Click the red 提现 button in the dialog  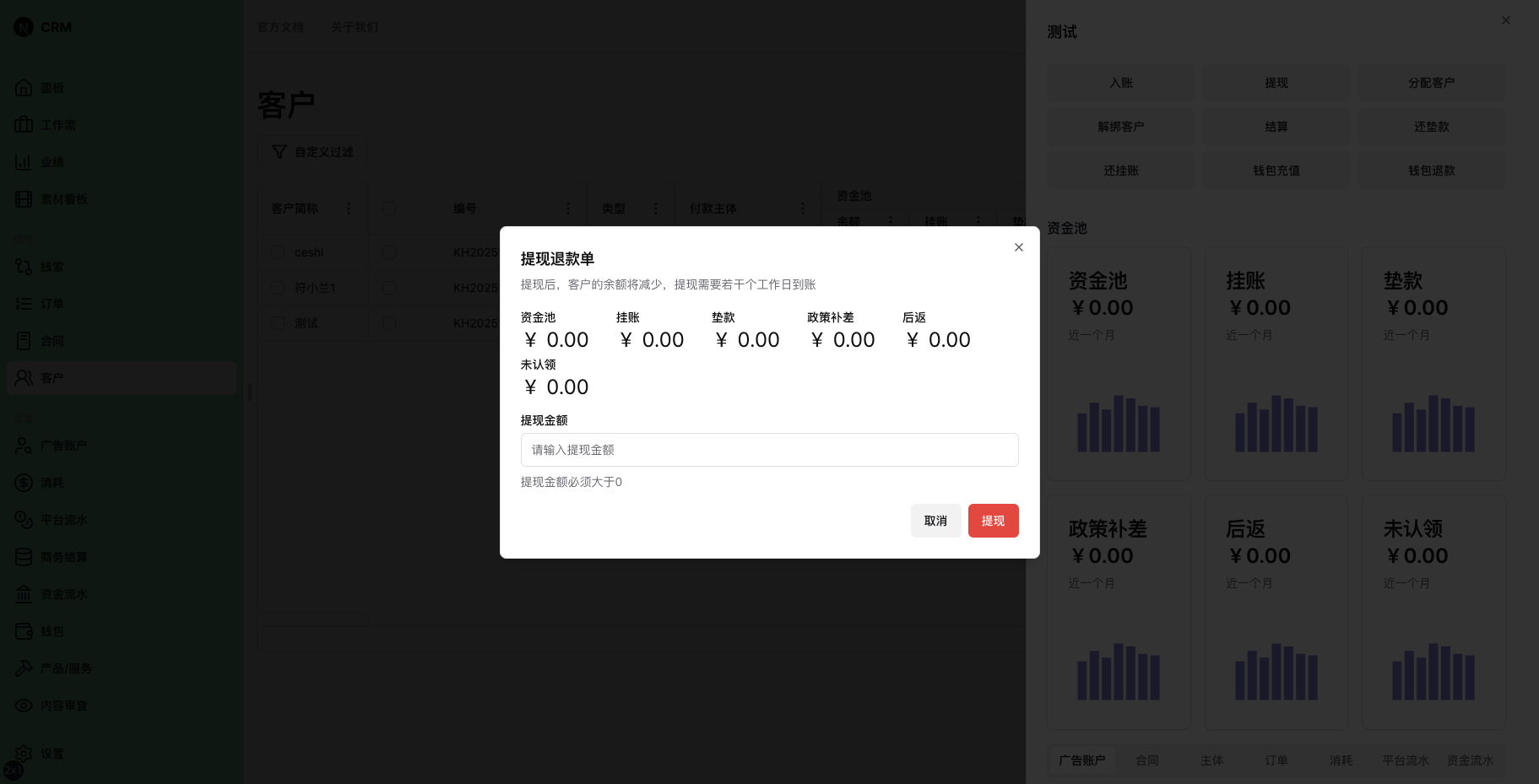[x=993, y=521]
